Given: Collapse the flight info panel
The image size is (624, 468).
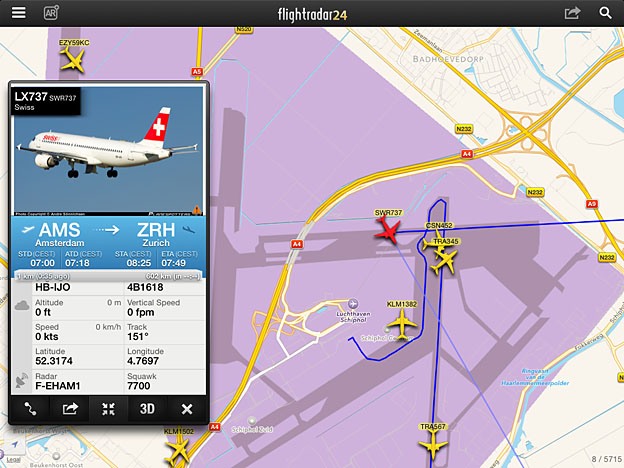Looking at the screenshot, I should click(x=108, y=409).
